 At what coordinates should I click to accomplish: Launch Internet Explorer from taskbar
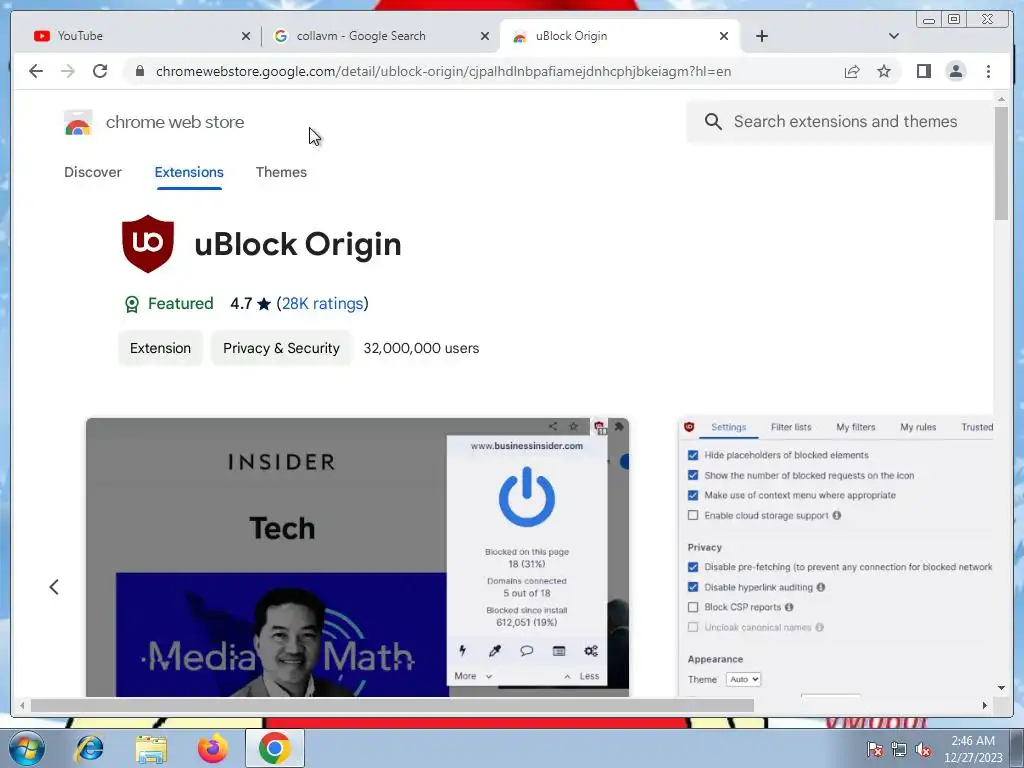[x=89, y=748]
